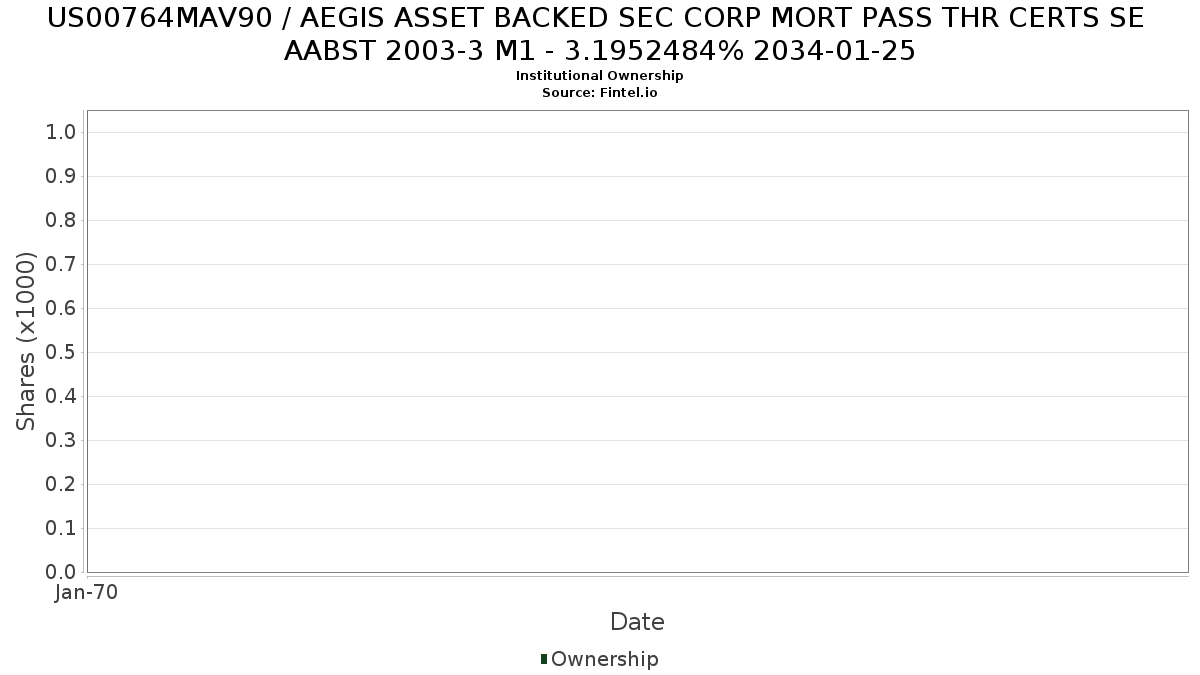Click the Shares (x1000) axis title
Screen dimensions: 1200x675
[26, 342]
